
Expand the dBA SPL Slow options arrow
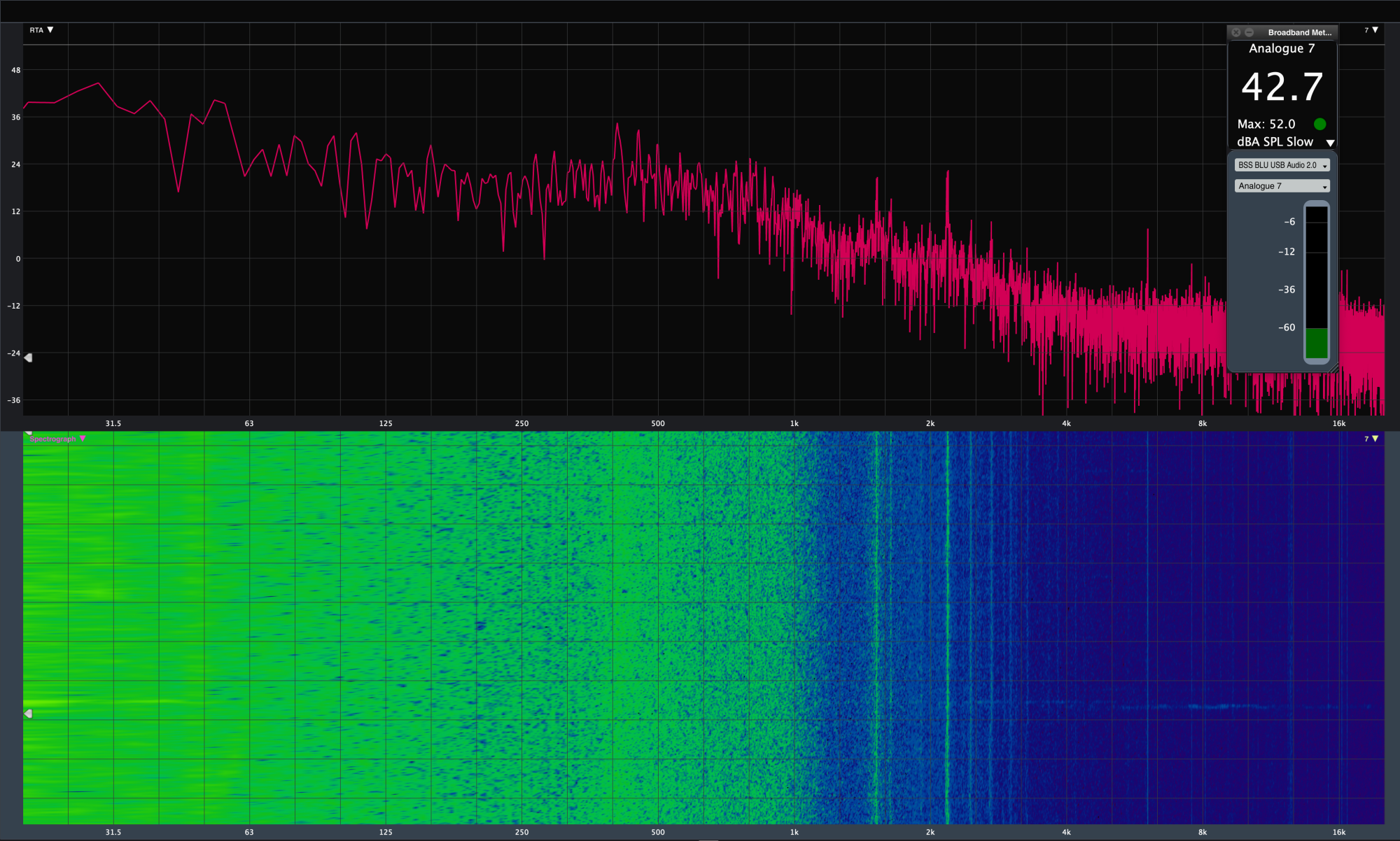click(x=1330, y=143)
